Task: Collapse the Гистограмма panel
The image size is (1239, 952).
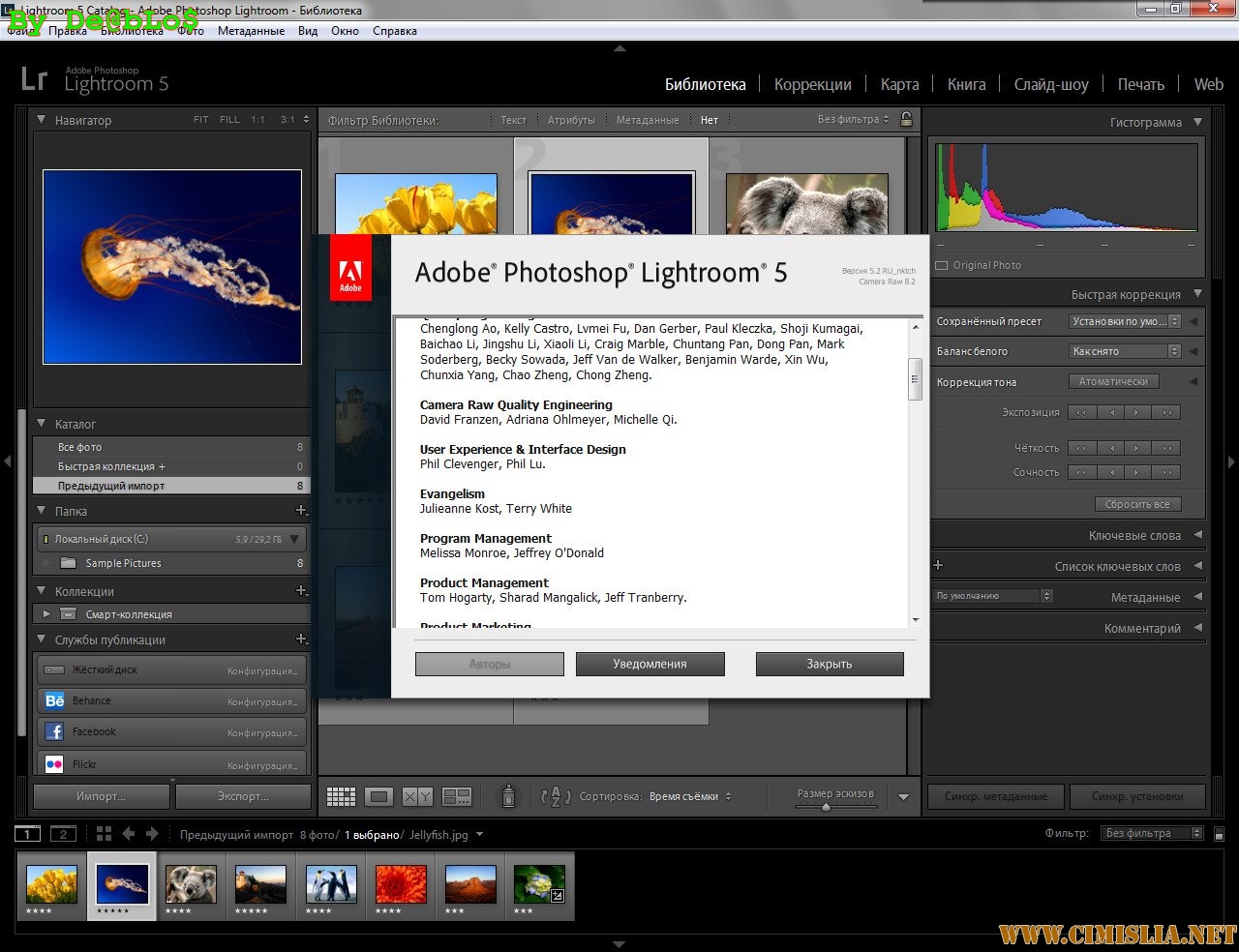Action: [1198, 122]
